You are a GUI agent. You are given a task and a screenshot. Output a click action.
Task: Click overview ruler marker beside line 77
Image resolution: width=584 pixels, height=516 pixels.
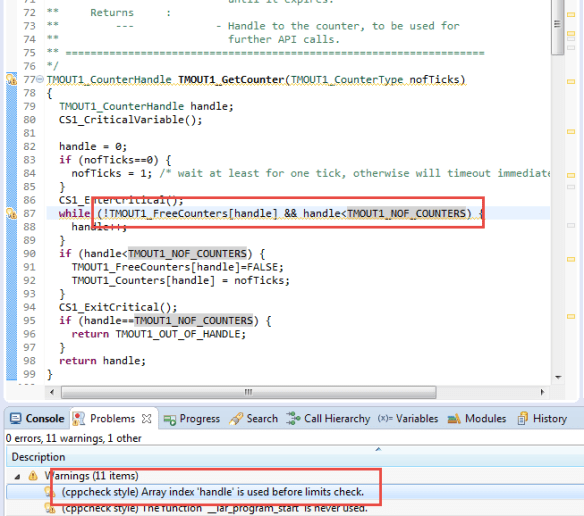point(571,82)
